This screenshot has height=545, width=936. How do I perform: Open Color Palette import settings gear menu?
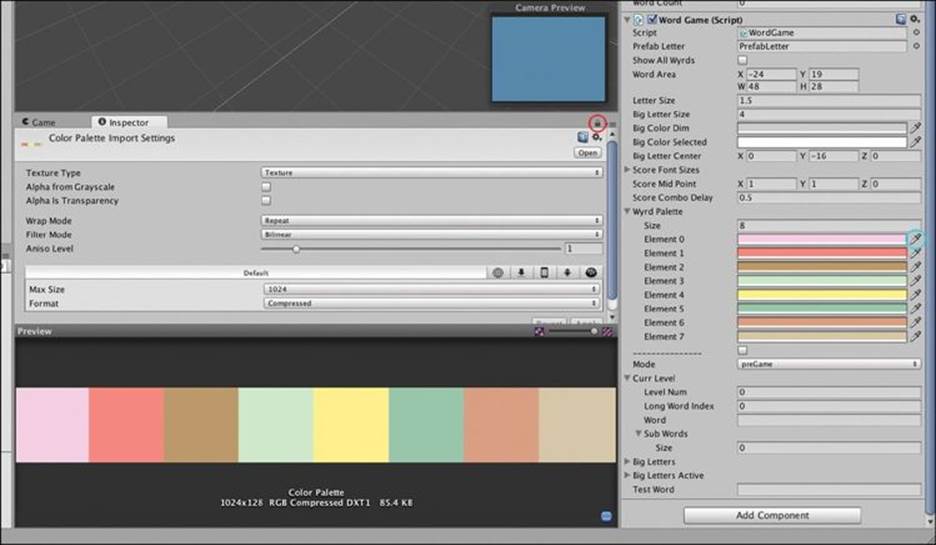point(596,138)
